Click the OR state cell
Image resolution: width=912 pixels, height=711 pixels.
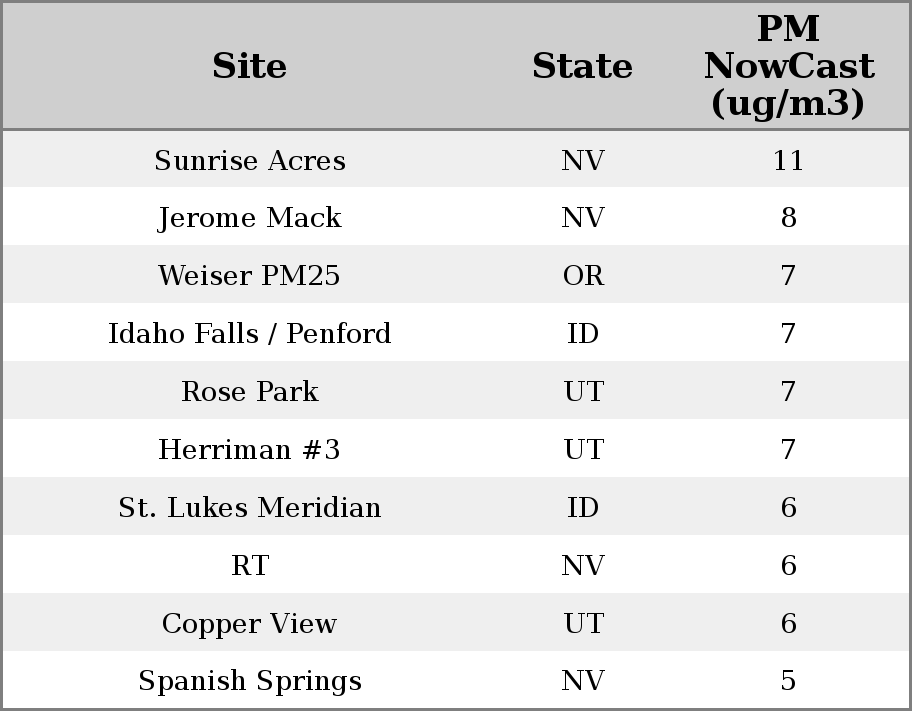[x=583, y=276]
